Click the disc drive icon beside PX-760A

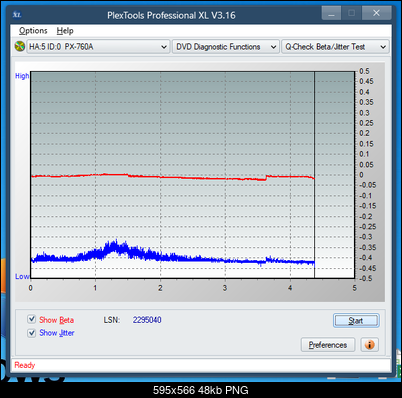pos(20,46)
